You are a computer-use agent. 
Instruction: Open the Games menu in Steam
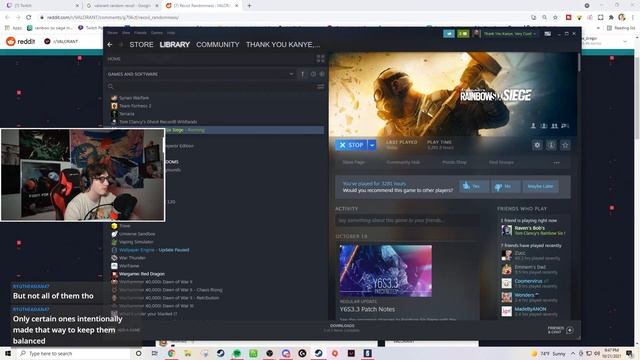tap(157, 33)
